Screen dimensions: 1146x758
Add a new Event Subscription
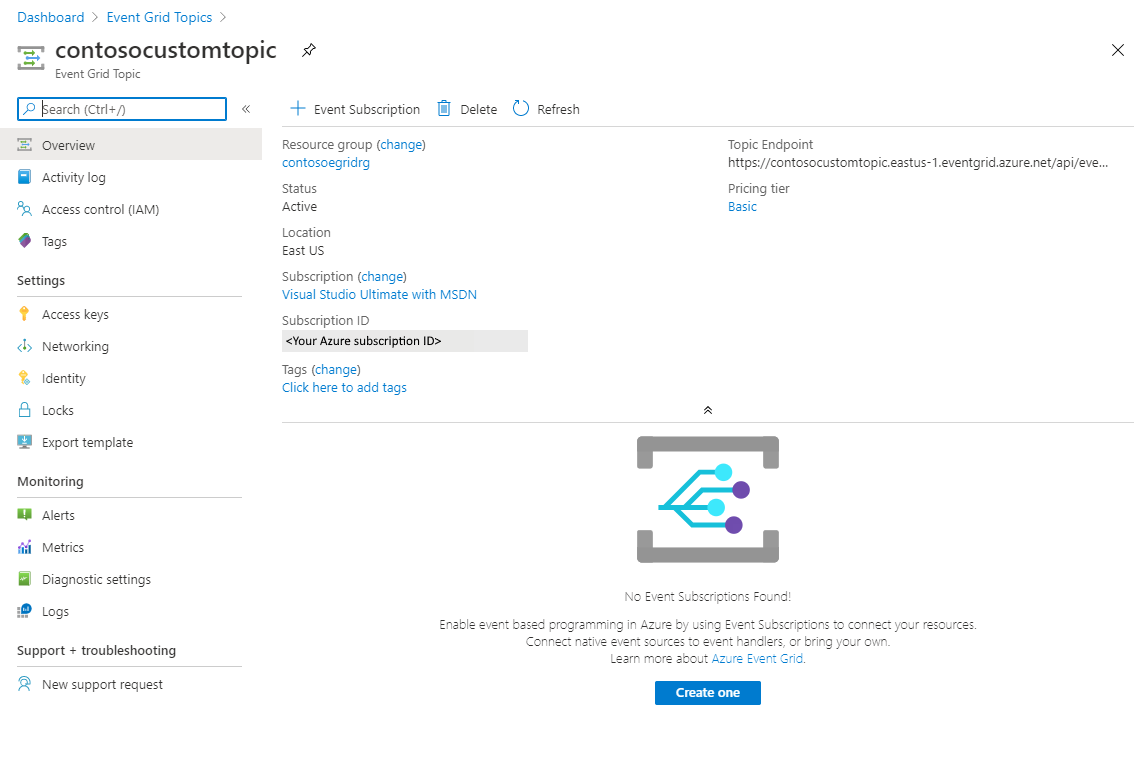coord(355,109)
